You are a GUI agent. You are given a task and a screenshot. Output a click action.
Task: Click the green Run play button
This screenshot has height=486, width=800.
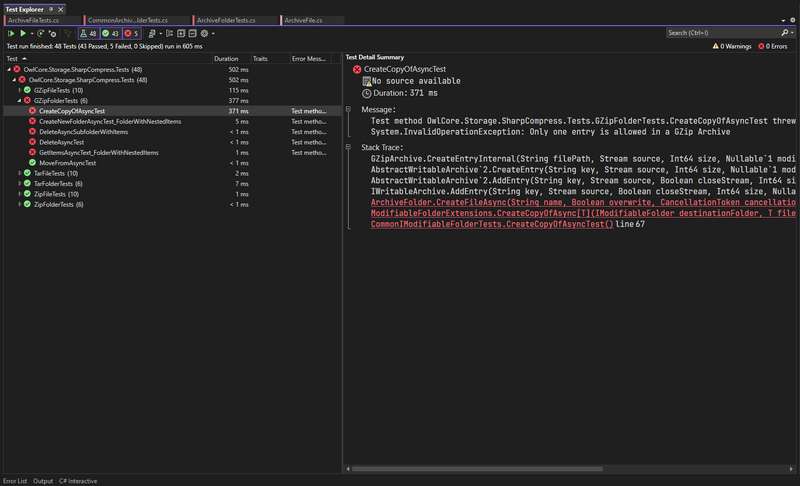click(x=23, y=33)
